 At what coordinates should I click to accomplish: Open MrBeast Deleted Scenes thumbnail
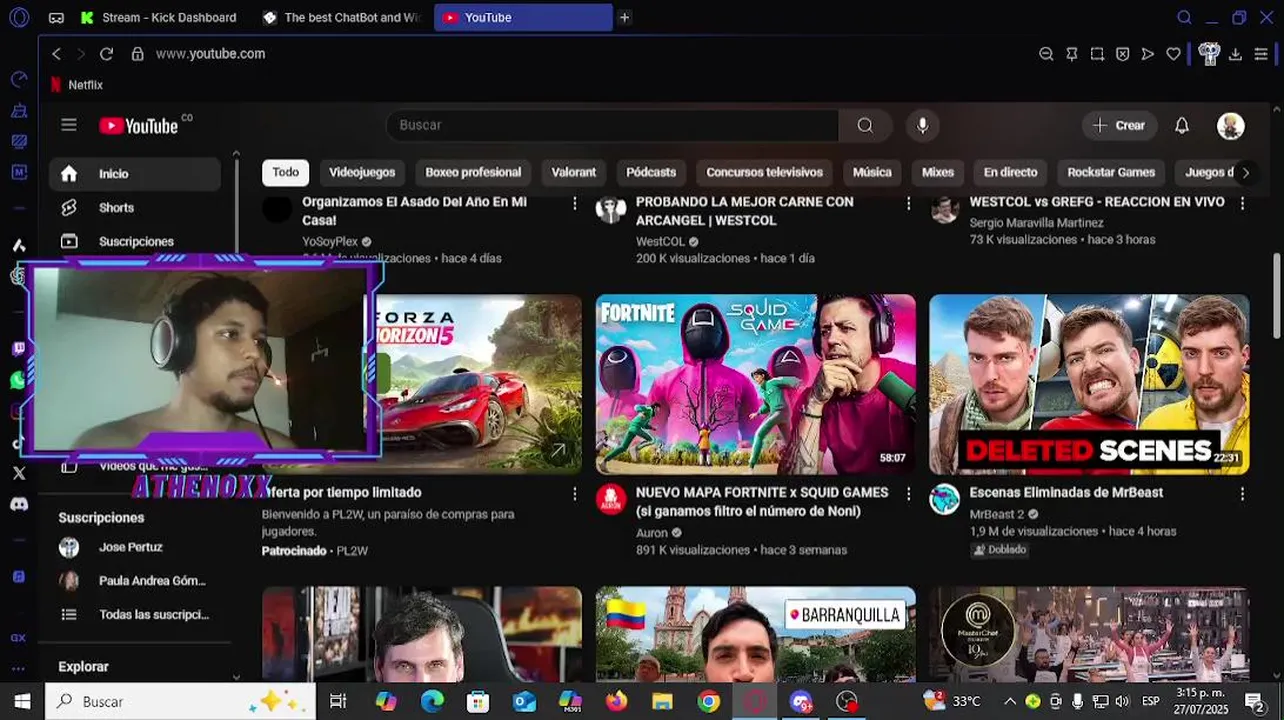coord(1089,384)
